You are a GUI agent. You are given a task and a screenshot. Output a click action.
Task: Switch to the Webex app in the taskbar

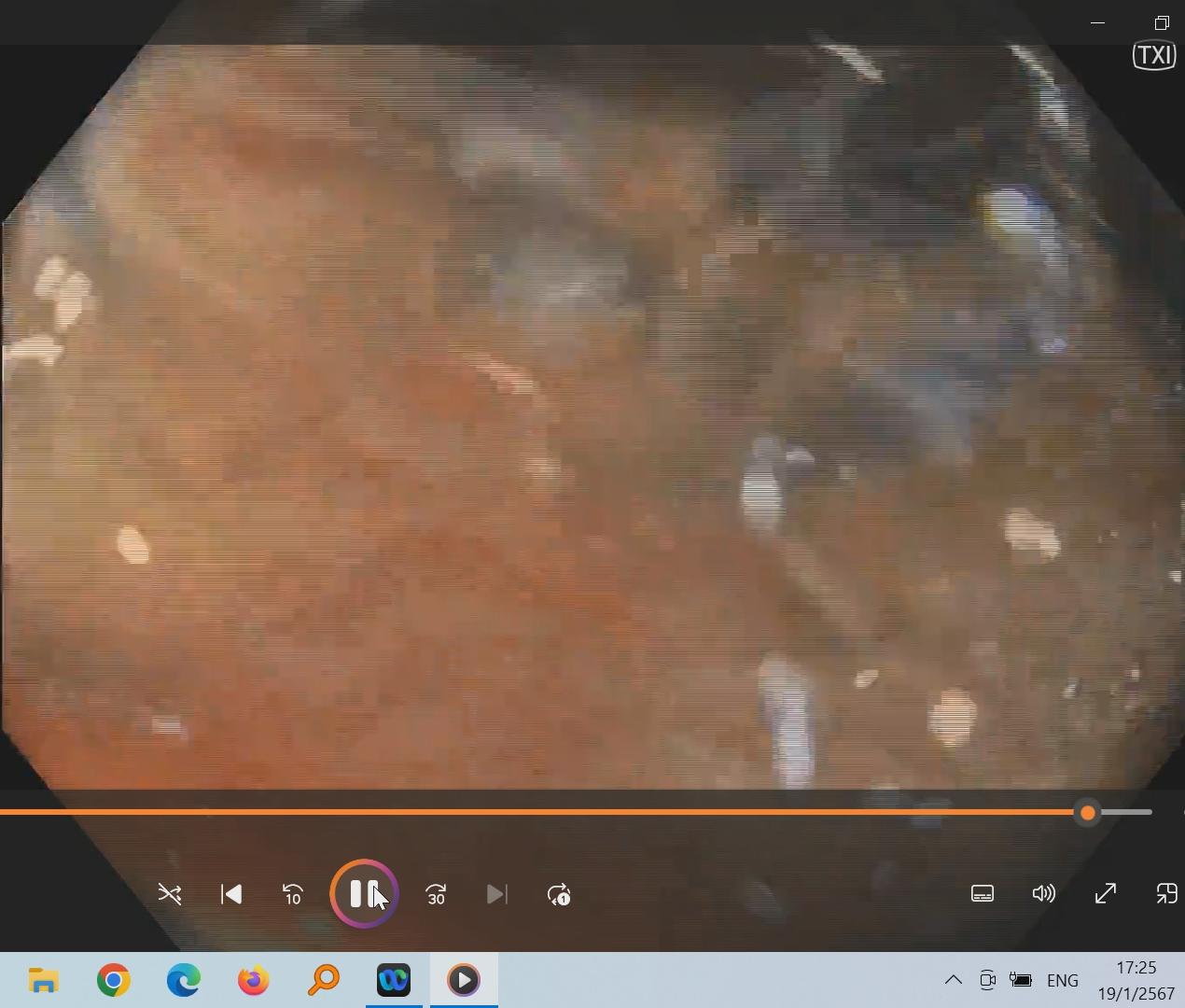[x=394, y=980]
